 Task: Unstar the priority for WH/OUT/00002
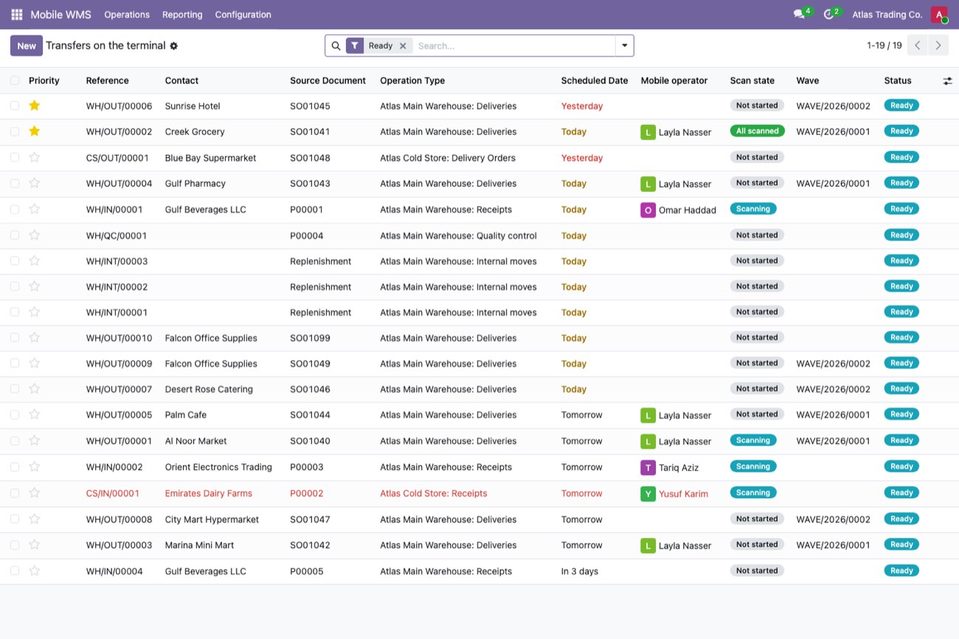(34, 131)
